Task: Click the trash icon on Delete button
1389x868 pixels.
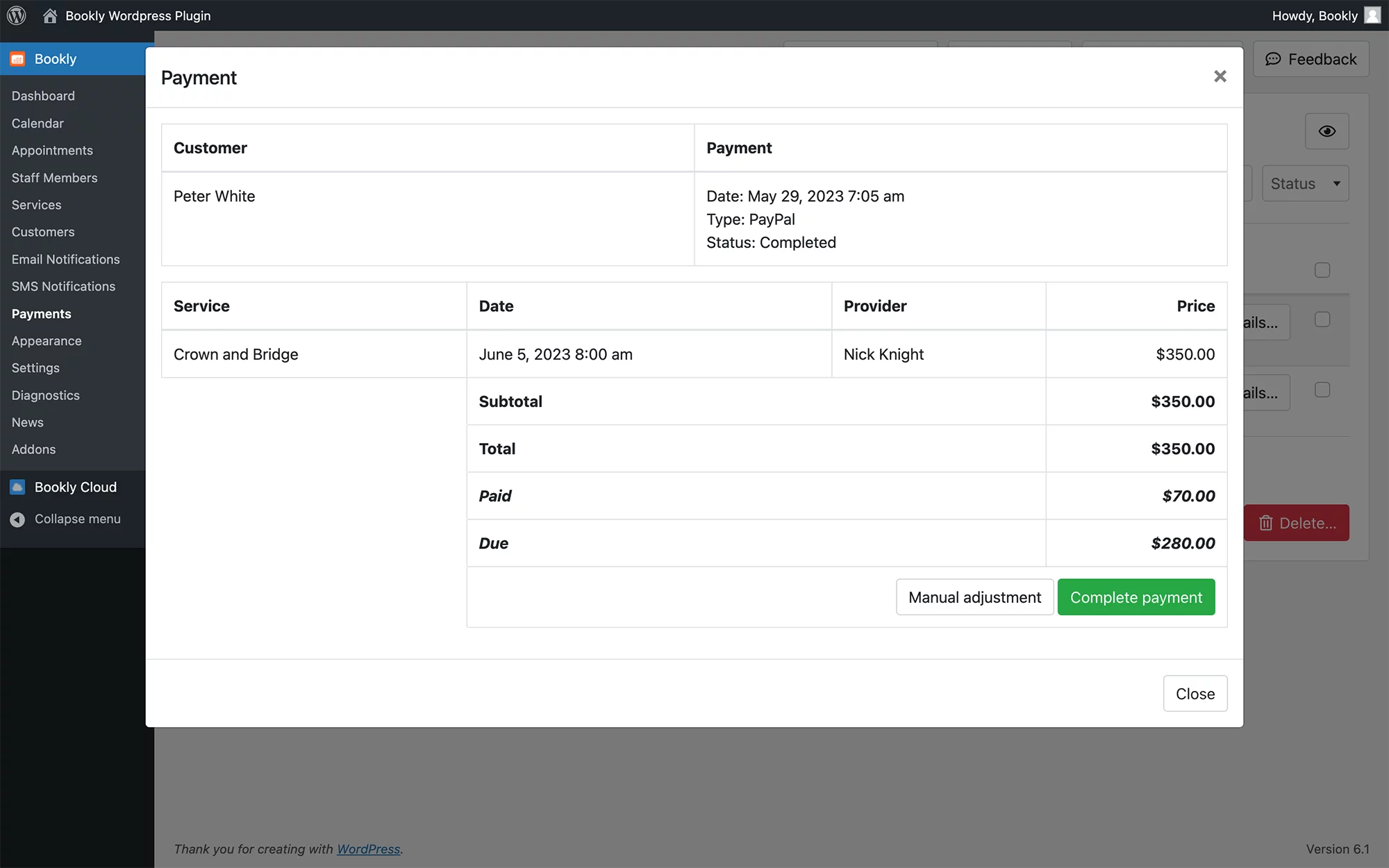Action: tap(1266, 523)
